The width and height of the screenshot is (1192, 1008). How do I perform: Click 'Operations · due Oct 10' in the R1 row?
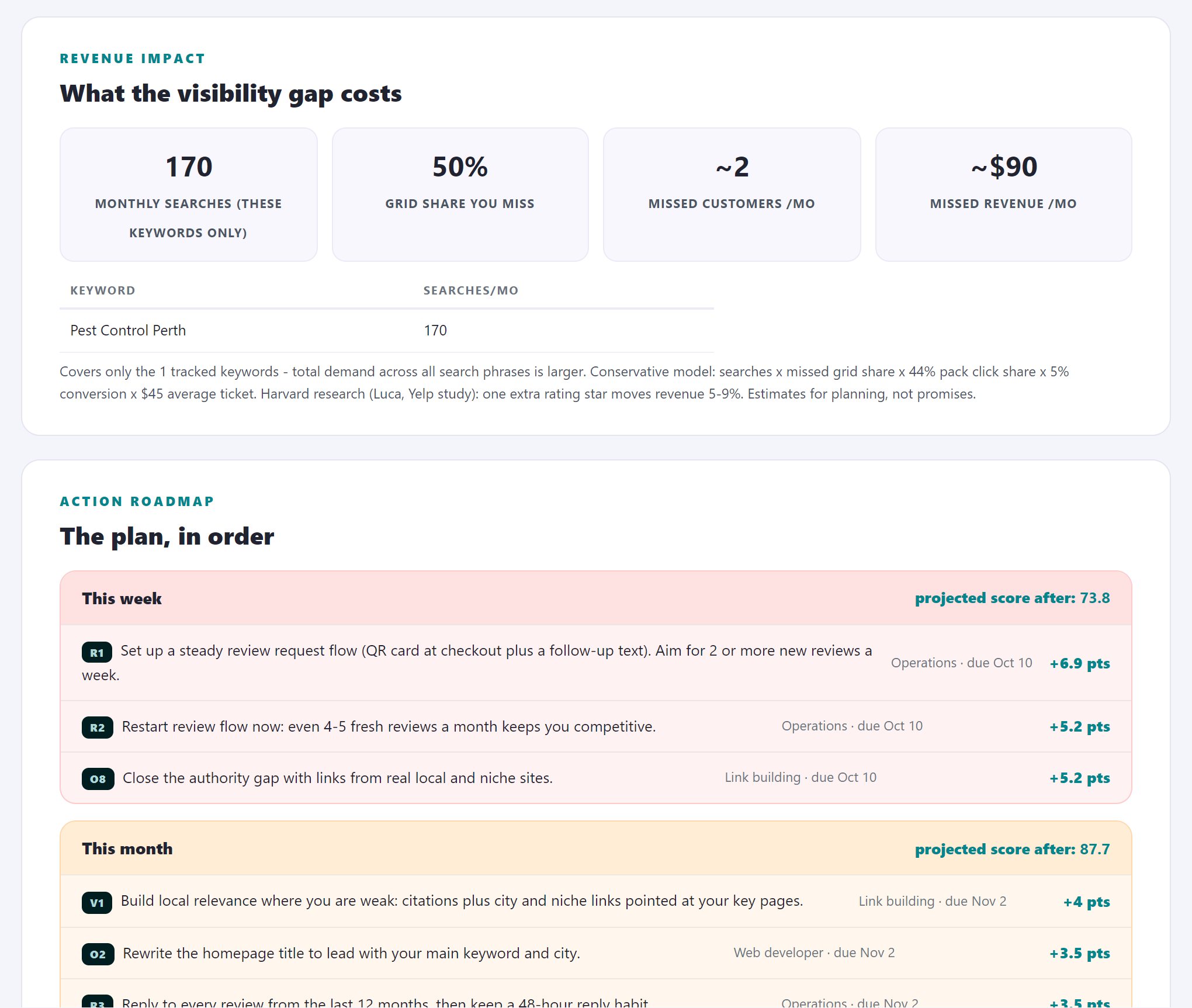(961, 663)
